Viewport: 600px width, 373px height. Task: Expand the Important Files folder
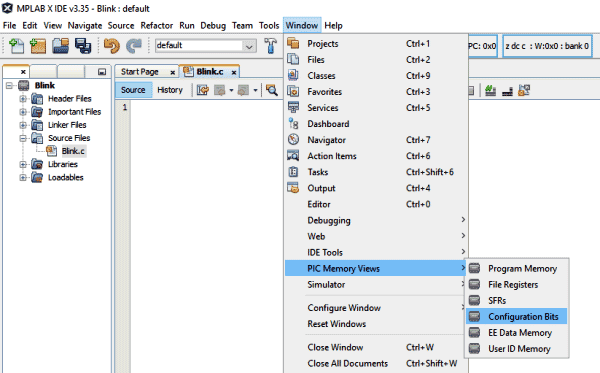[x=23, y=112]
